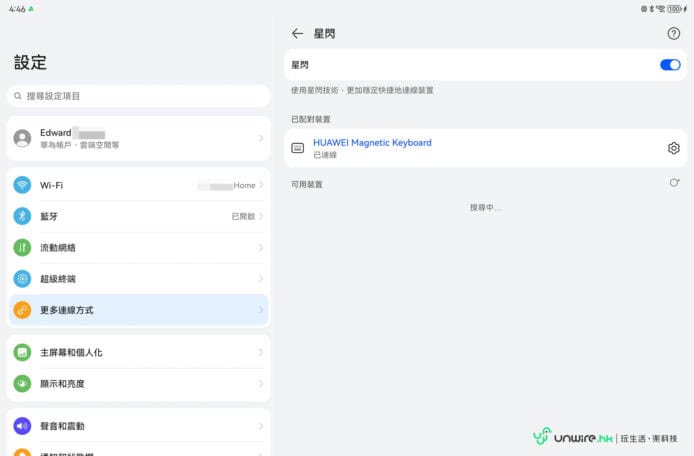The image size is (694, 456).
Task: Tap the HUAWEI Magnetic Keyboard device name
Action: tap(372, 143)
